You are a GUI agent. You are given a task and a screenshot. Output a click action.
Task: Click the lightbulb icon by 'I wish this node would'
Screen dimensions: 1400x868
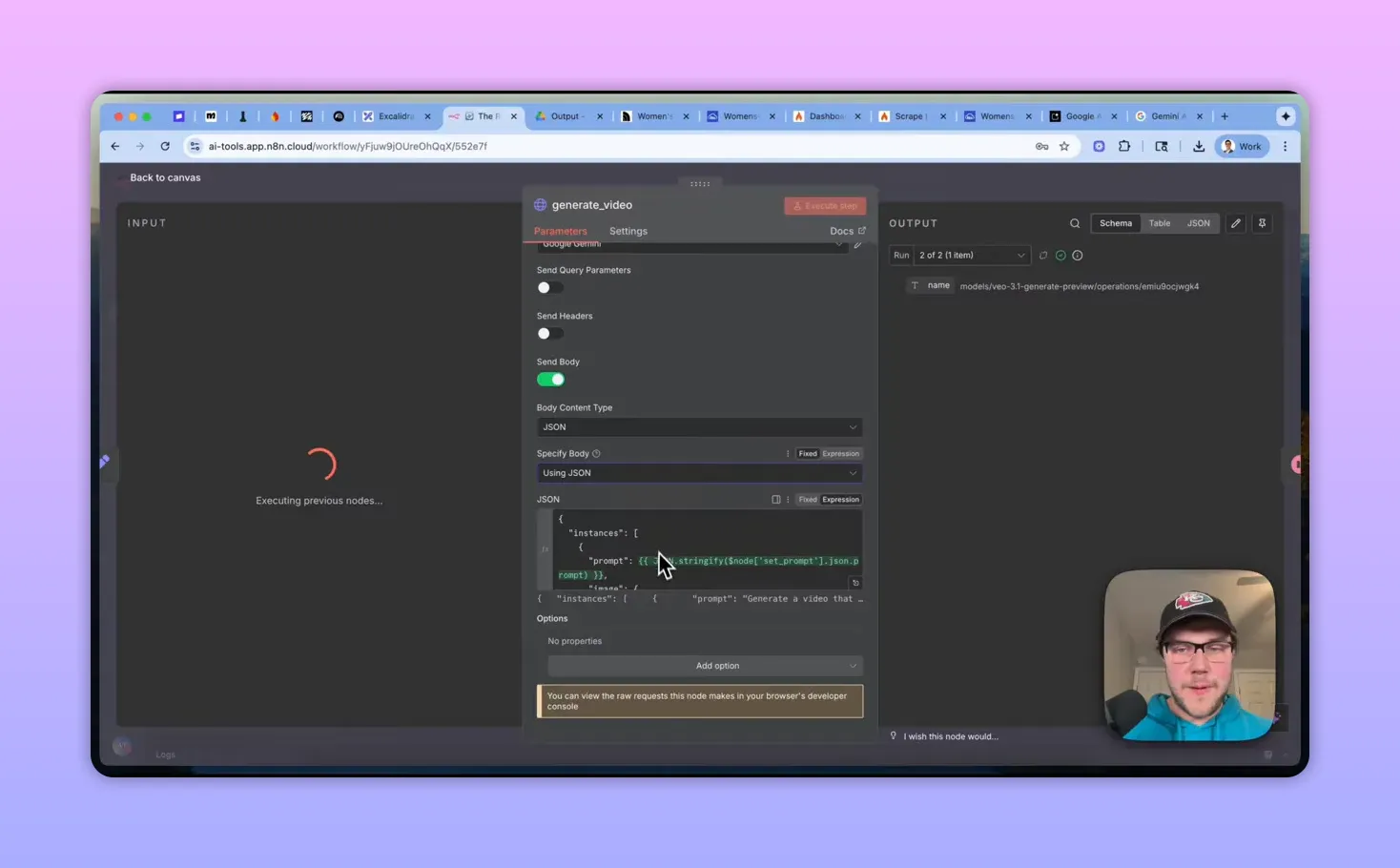point(894,736)
